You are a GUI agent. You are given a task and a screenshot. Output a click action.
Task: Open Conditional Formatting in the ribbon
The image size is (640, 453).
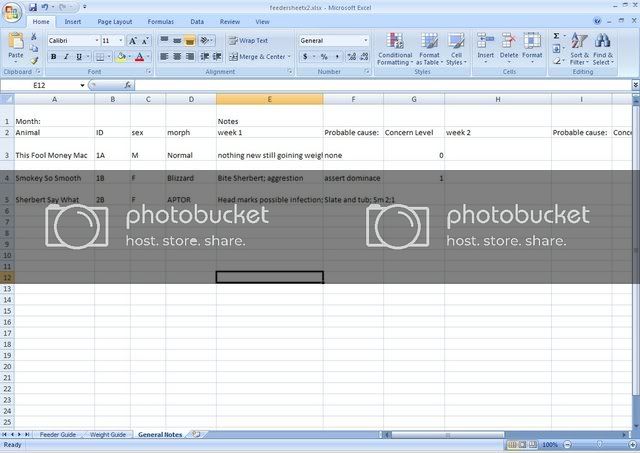pos(395,48)
